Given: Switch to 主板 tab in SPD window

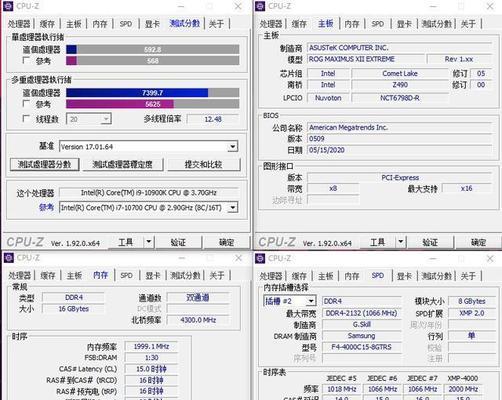Looking at the screenshot, I should (x=325, y=276).
